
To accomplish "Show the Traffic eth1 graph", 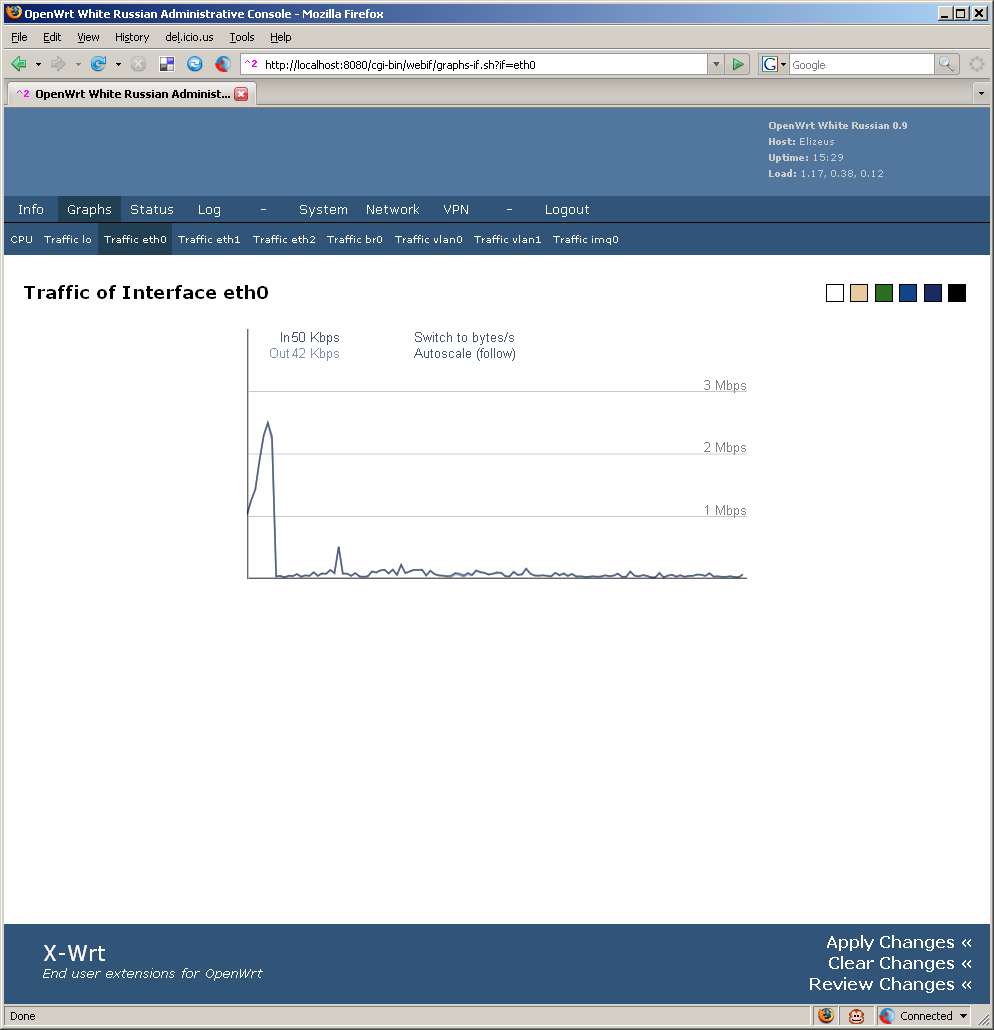I will click(209, 240).
